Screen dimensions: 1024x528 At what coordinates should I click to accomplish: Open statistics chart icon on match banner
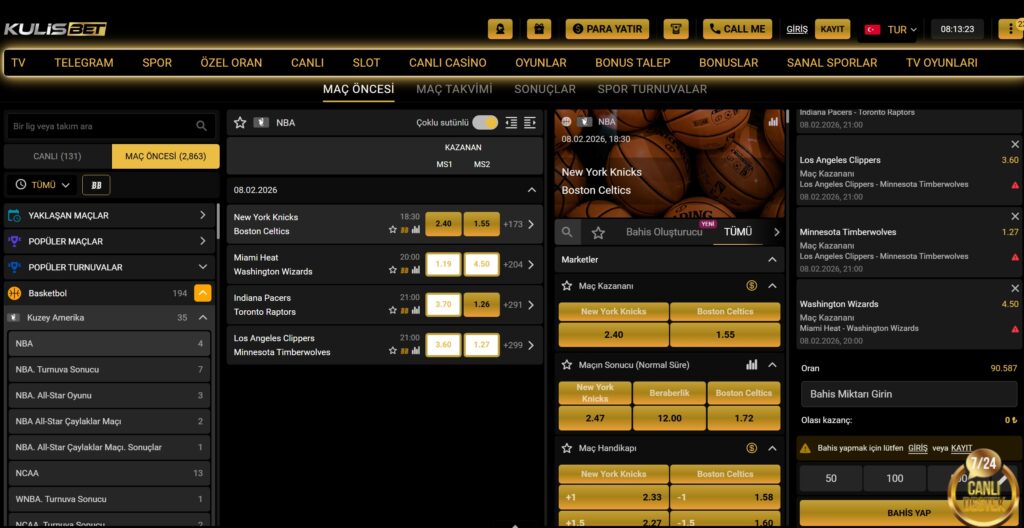[x=772, y=121]
